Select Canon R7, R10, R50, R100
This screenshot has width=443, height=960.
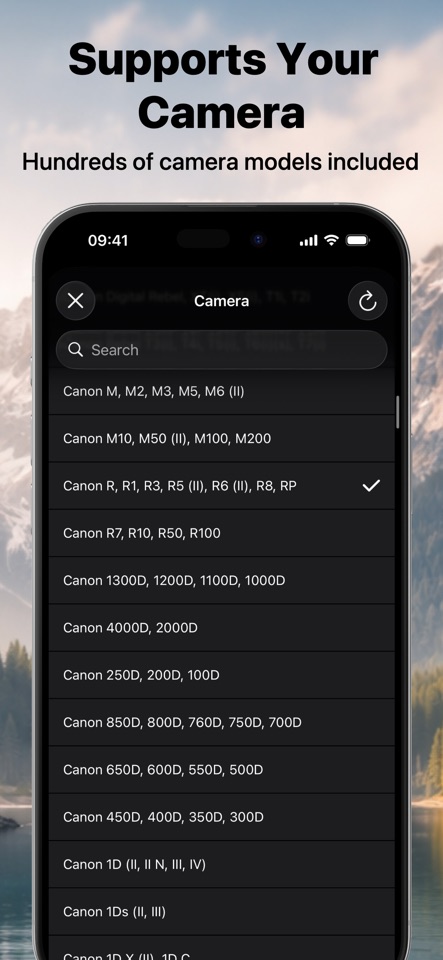(x=222, y=533)
